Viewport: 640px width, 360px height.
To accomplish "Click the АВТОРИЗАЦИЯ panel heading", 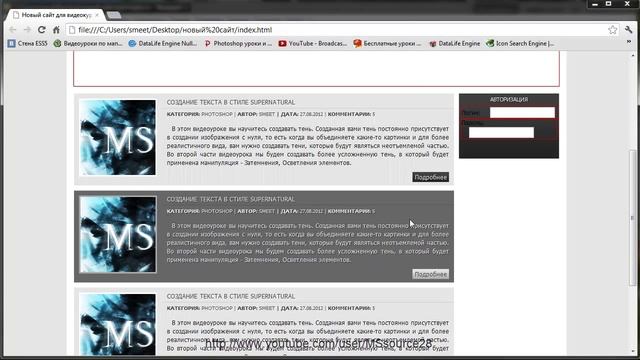I will coord(509,100).
